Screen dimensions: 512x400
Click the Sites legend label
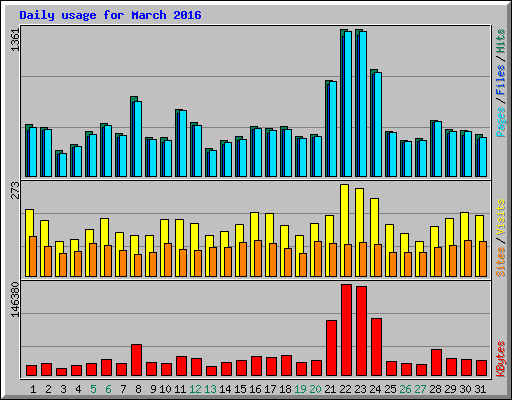click(501, 262)
